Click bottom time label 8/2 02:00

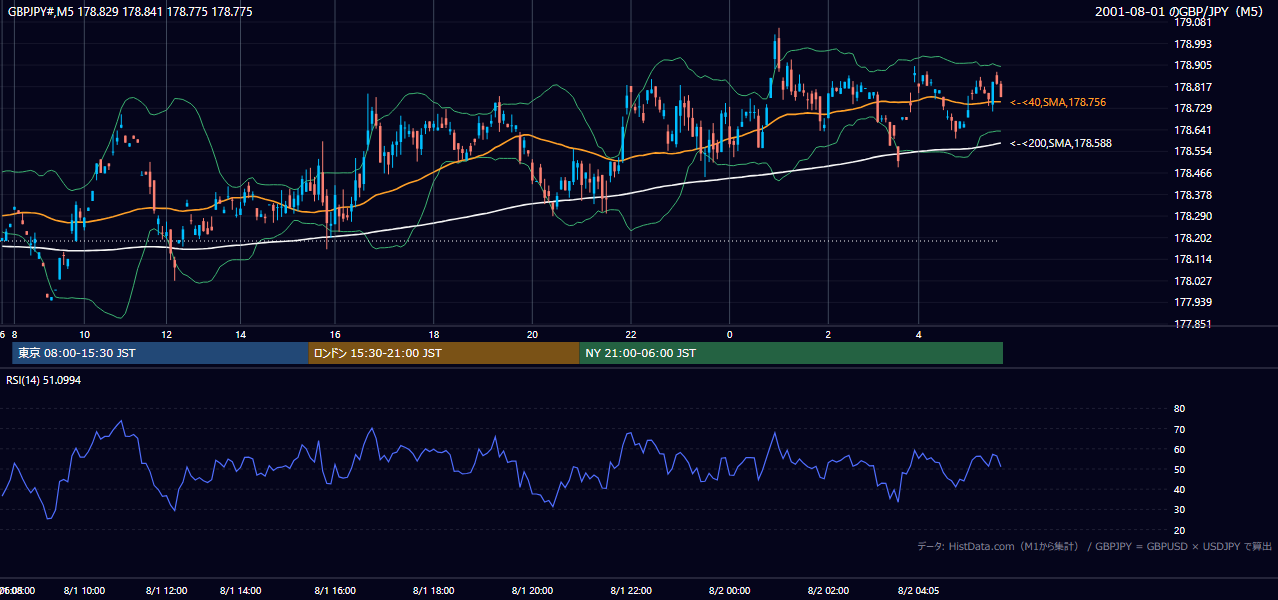pos(828,591)
